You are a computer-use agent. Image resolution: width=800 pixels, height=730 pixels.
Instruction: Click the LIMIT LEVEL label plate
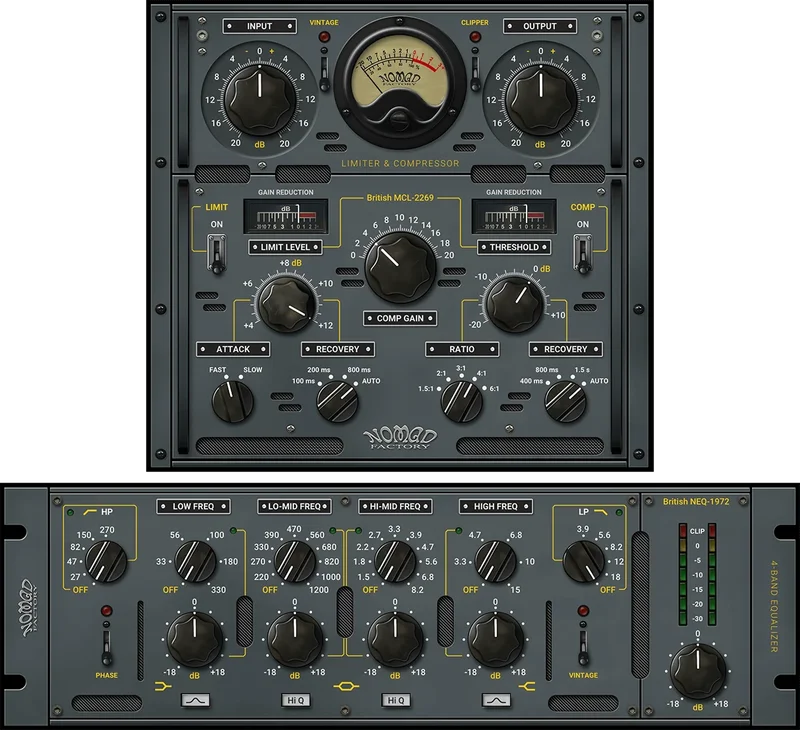[x=285, y=247]
